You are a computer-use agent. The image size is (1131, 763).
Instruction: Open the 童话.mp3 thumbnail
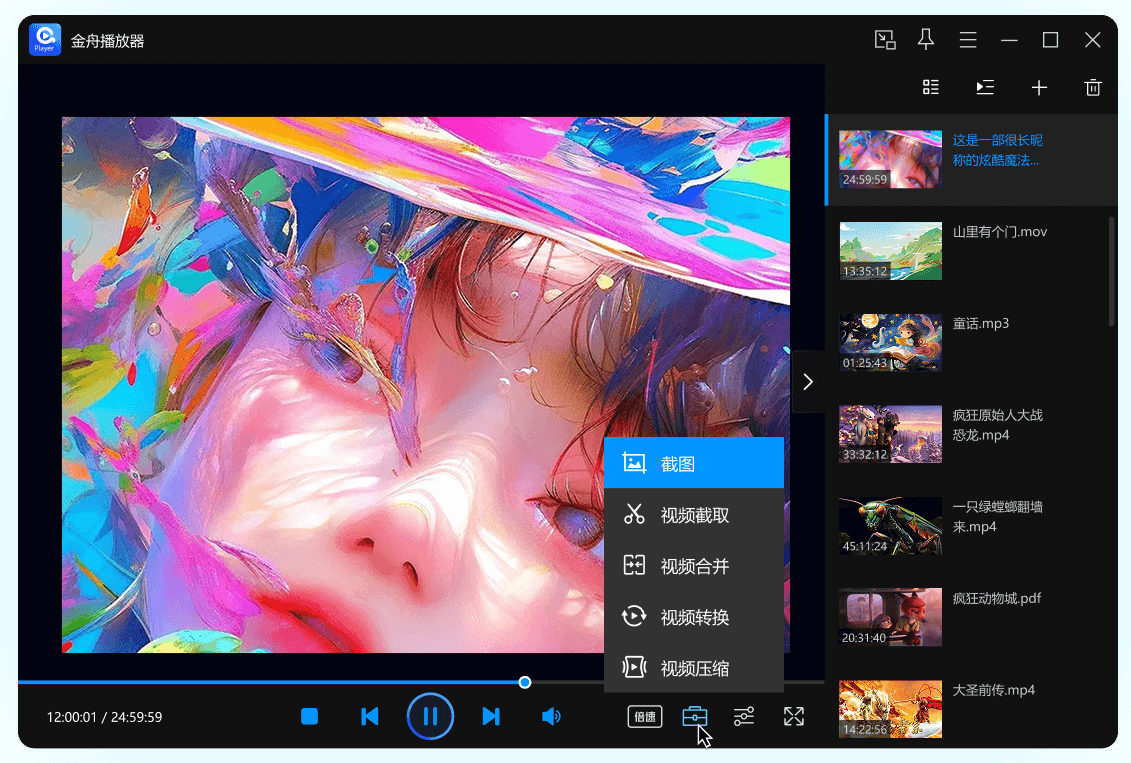(890, 342)
